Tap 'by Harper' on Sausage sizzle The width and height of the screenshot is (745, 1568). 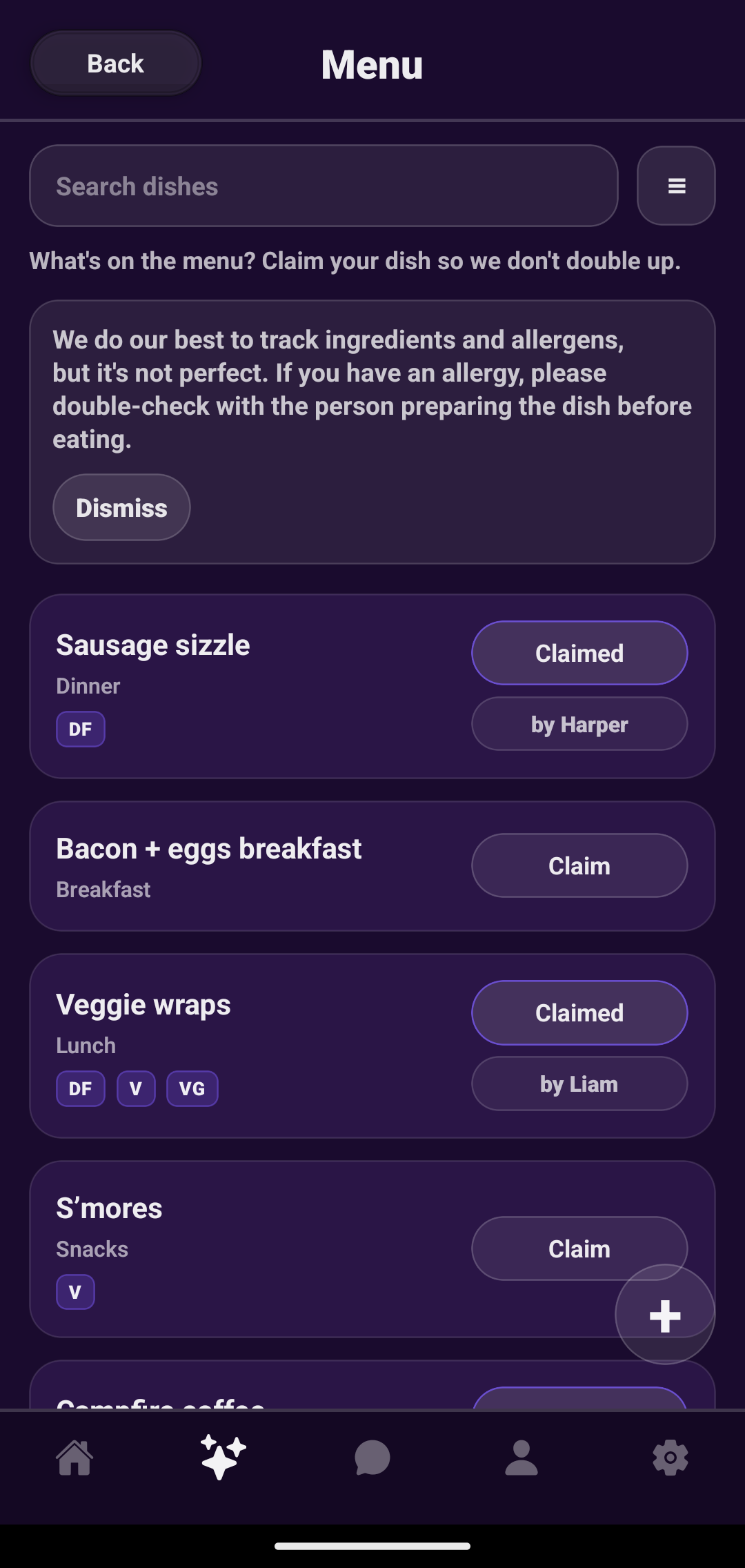click(x=579, y=724)
